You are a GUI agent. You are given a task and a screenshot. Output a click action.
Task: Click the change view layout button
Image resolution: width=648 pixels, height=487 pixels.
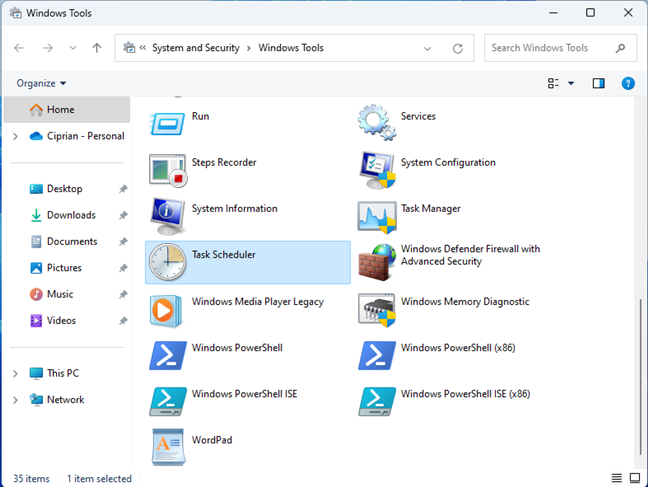tap(553, 83)
